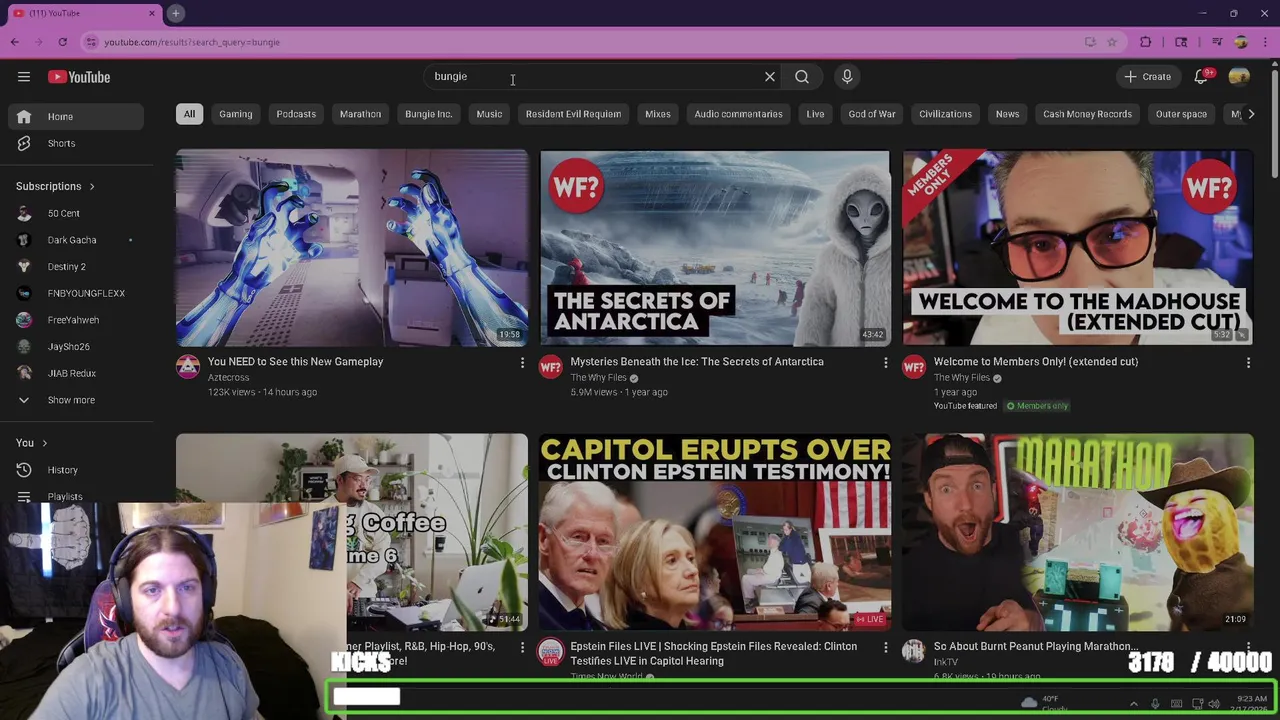Open History in the sidebar
The width and height of the screenshot is (1280, 720).
[x=77, y=470]
